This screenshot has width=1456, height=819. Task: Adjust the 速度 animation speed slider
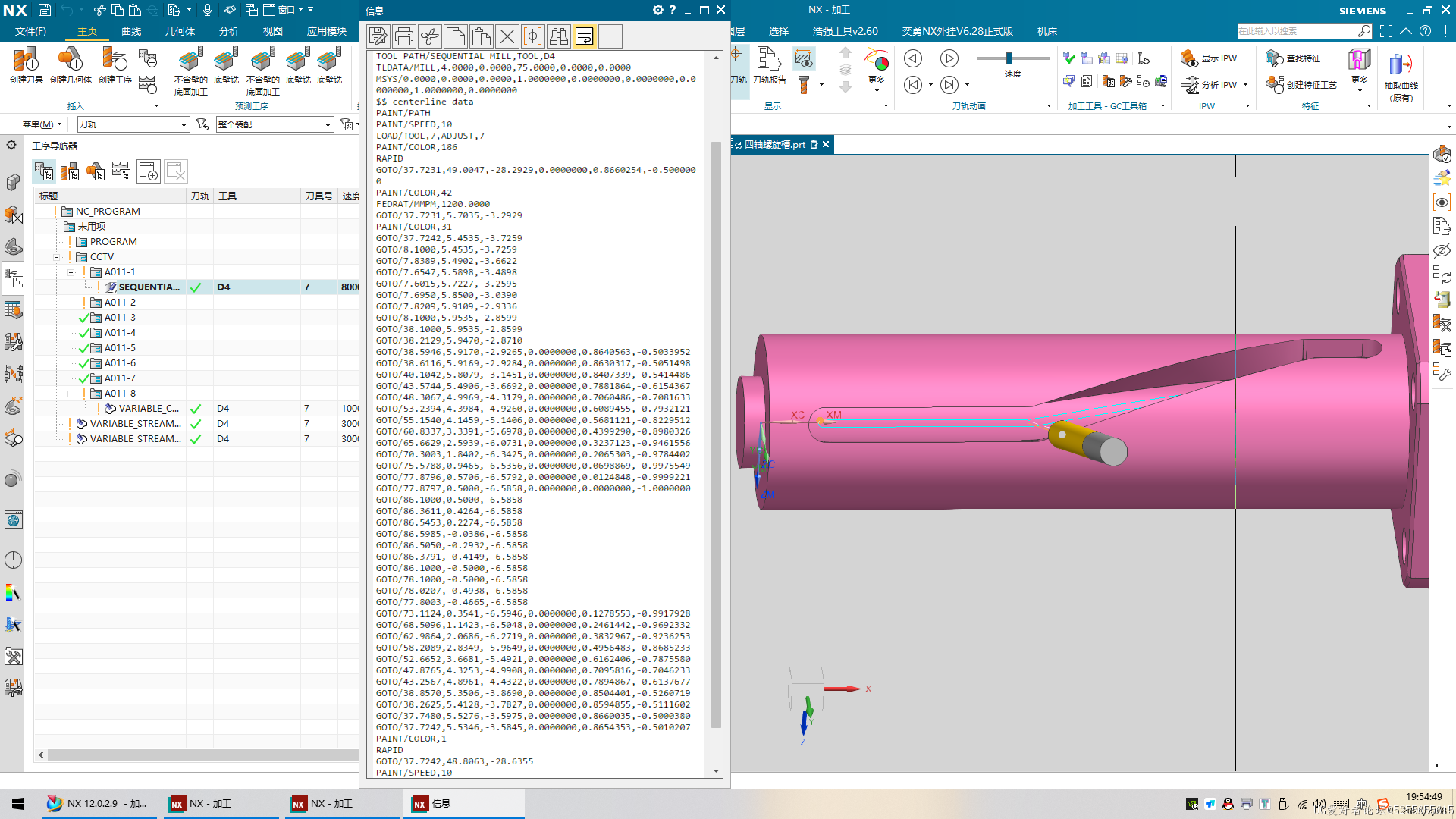click(x=1009, y=58)
